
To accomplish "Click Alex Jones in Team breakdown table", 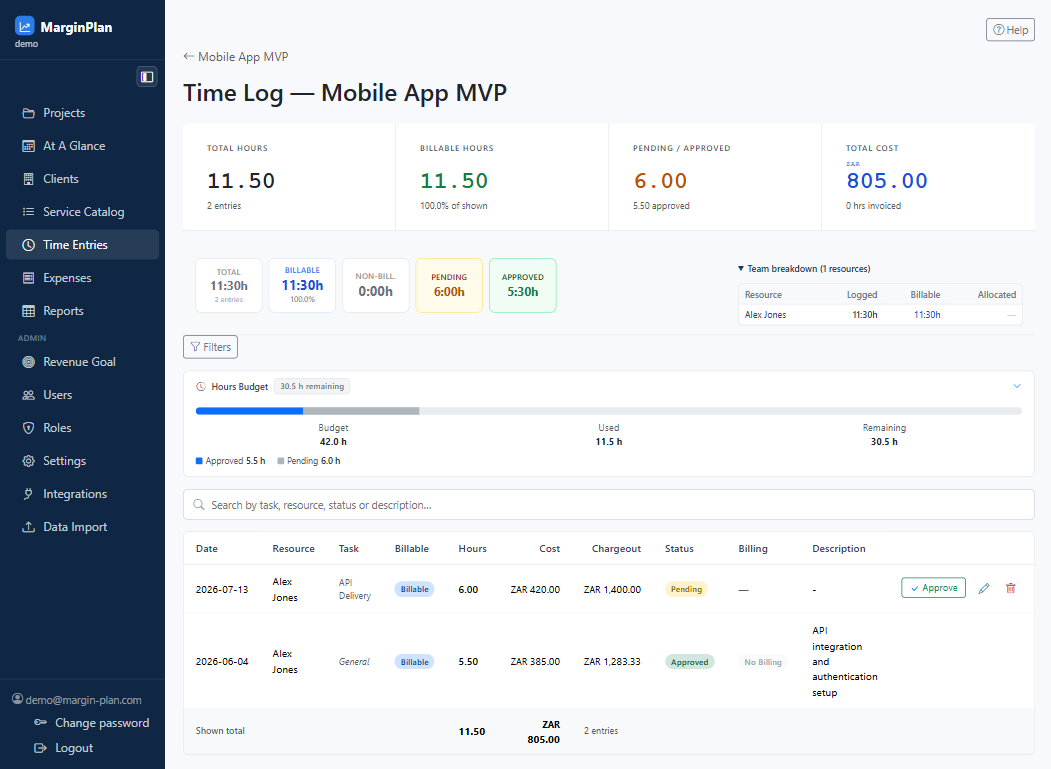I will [x=765, y=314].
